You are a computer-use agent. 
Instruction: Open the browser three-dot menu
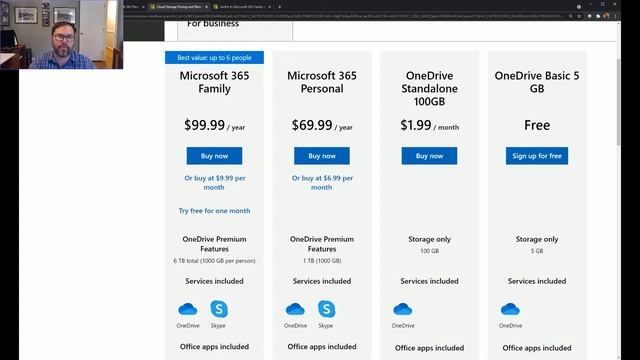pyautogui.click(x=615, y=16)
